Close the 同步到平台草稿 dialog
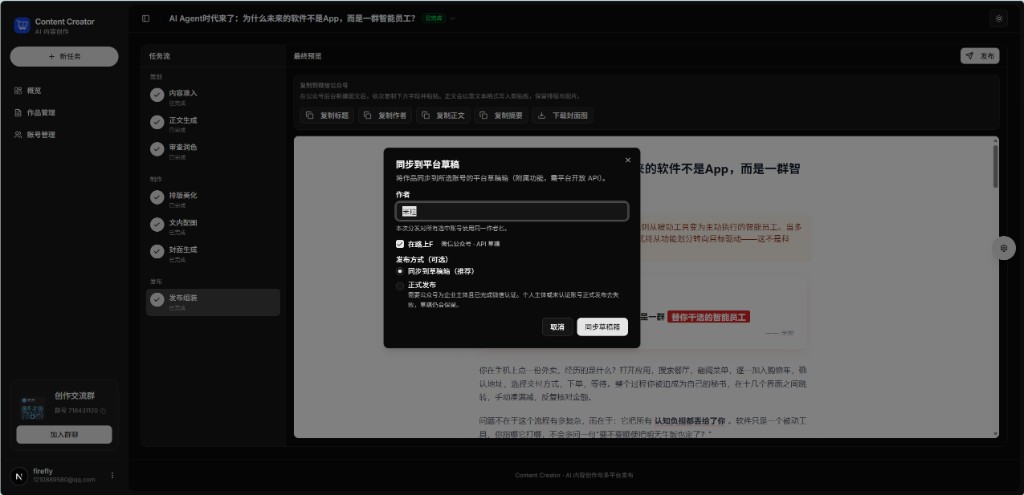 tap(628, 160)
